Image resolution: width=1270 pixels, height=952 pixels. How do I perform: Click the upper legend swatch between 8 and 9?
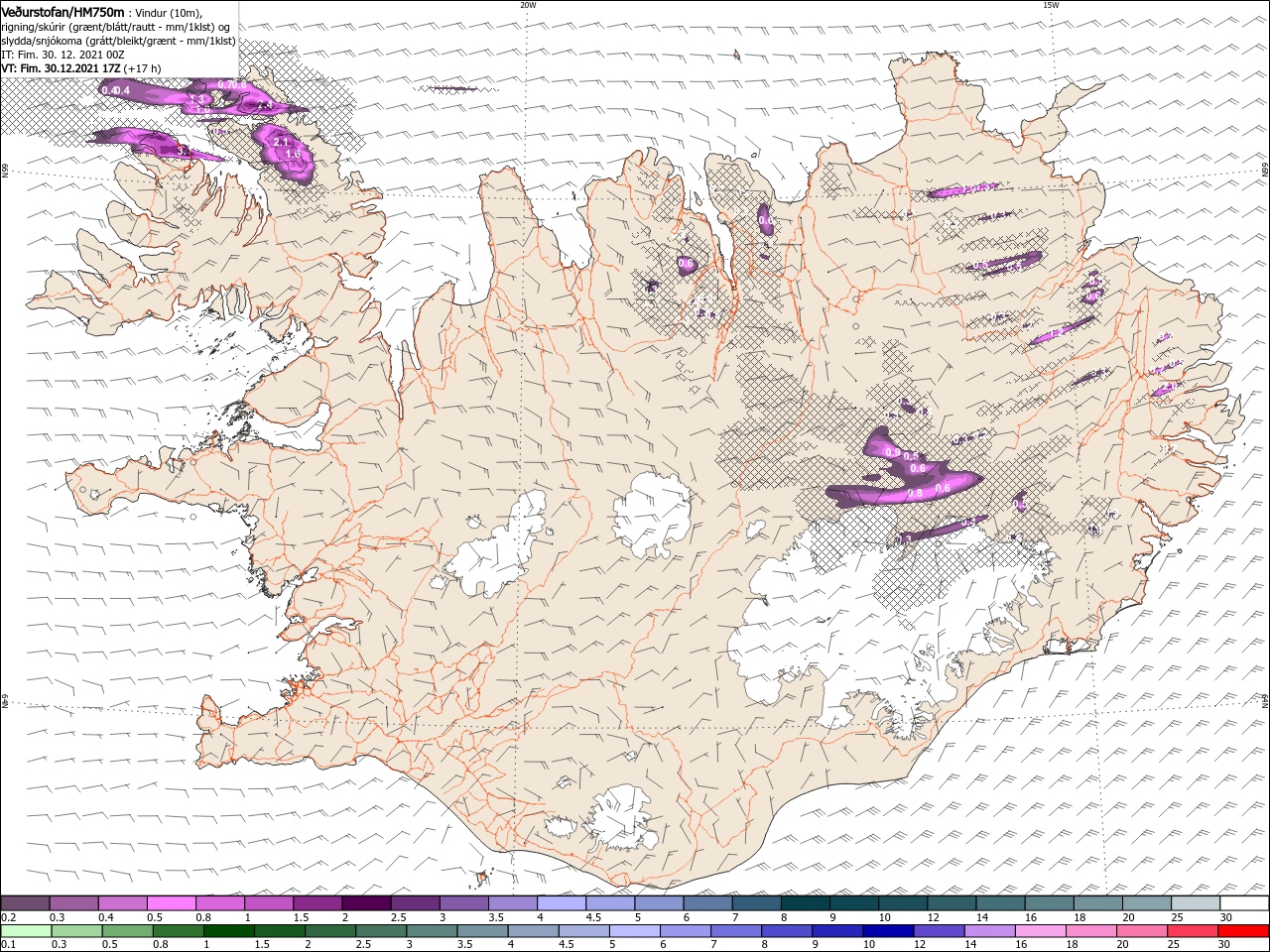click(x=806, y=903)
